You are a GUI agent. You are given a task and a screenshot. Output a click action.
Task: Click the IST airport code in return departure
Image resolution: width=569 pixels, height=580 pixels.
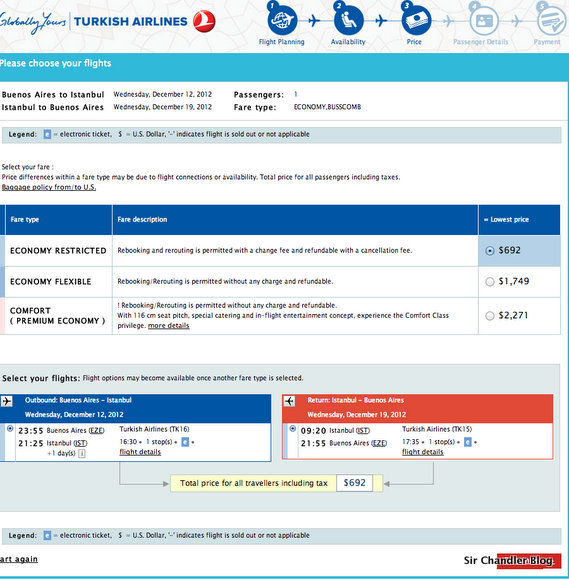(363, 431)
